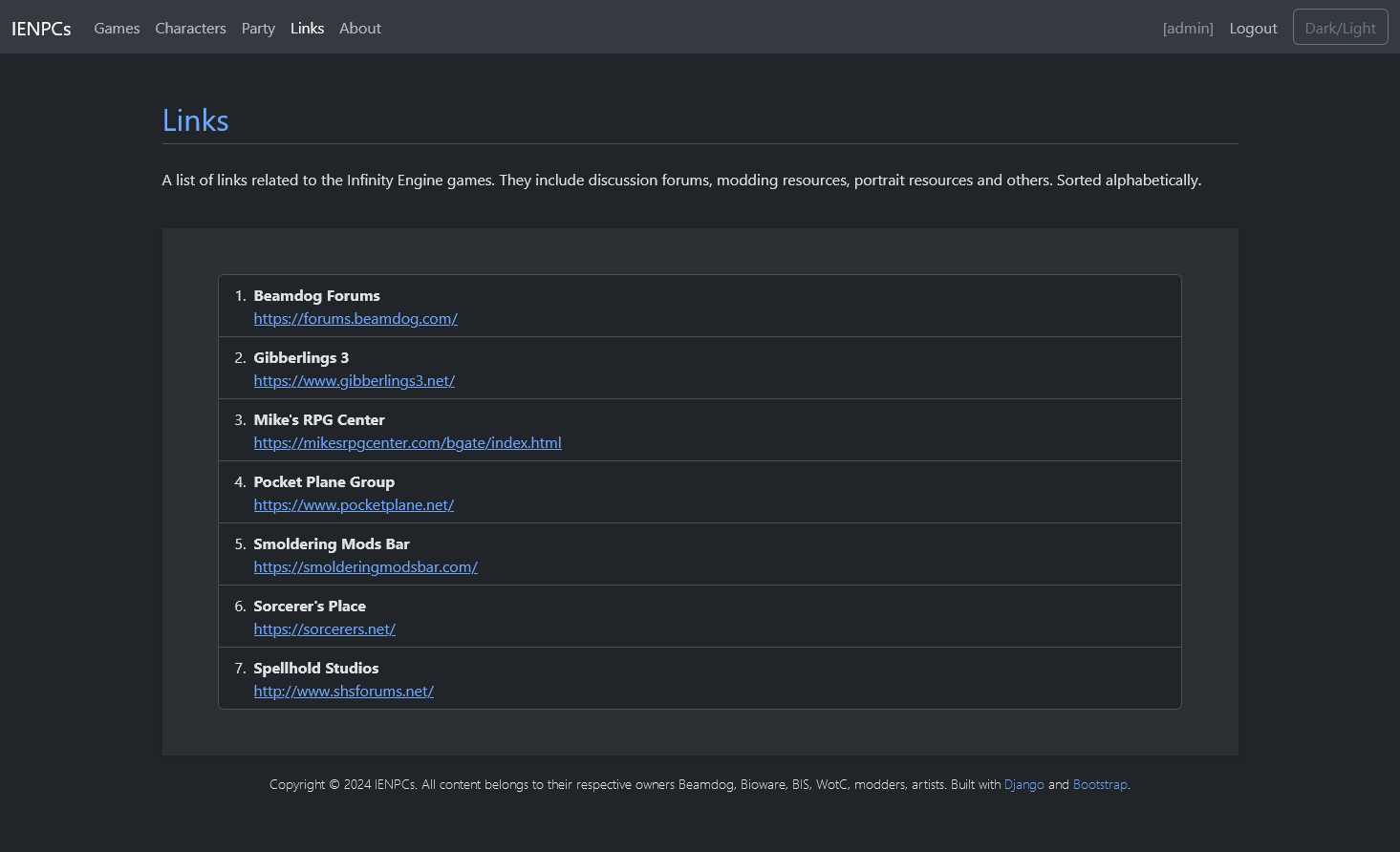Open the About page
Image resolution: width=1400 pixels, height=852 pixels.
coord(359,29)
